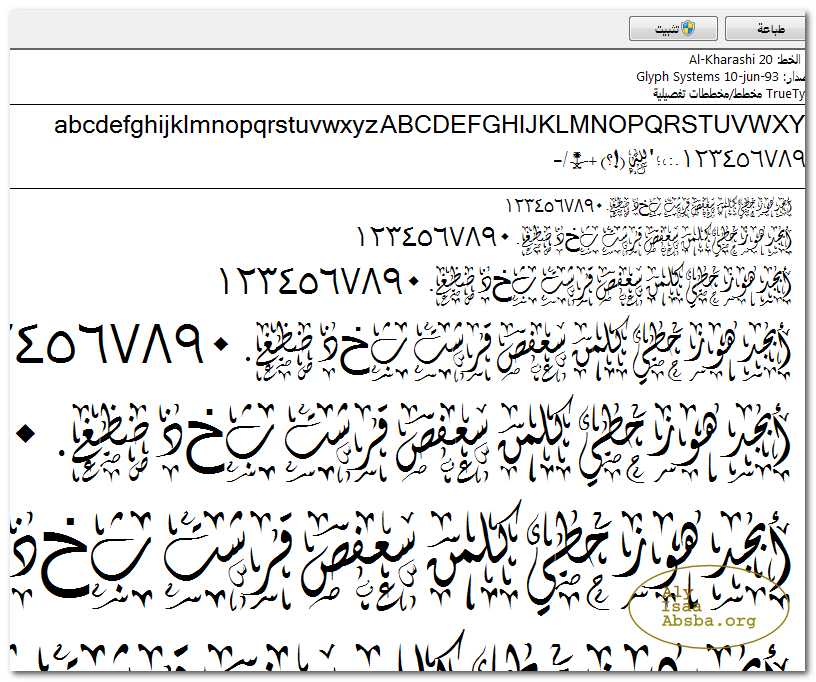Click the TrueType outlines description line
Screen dimensions: 816x682
(x=730, y=94)
